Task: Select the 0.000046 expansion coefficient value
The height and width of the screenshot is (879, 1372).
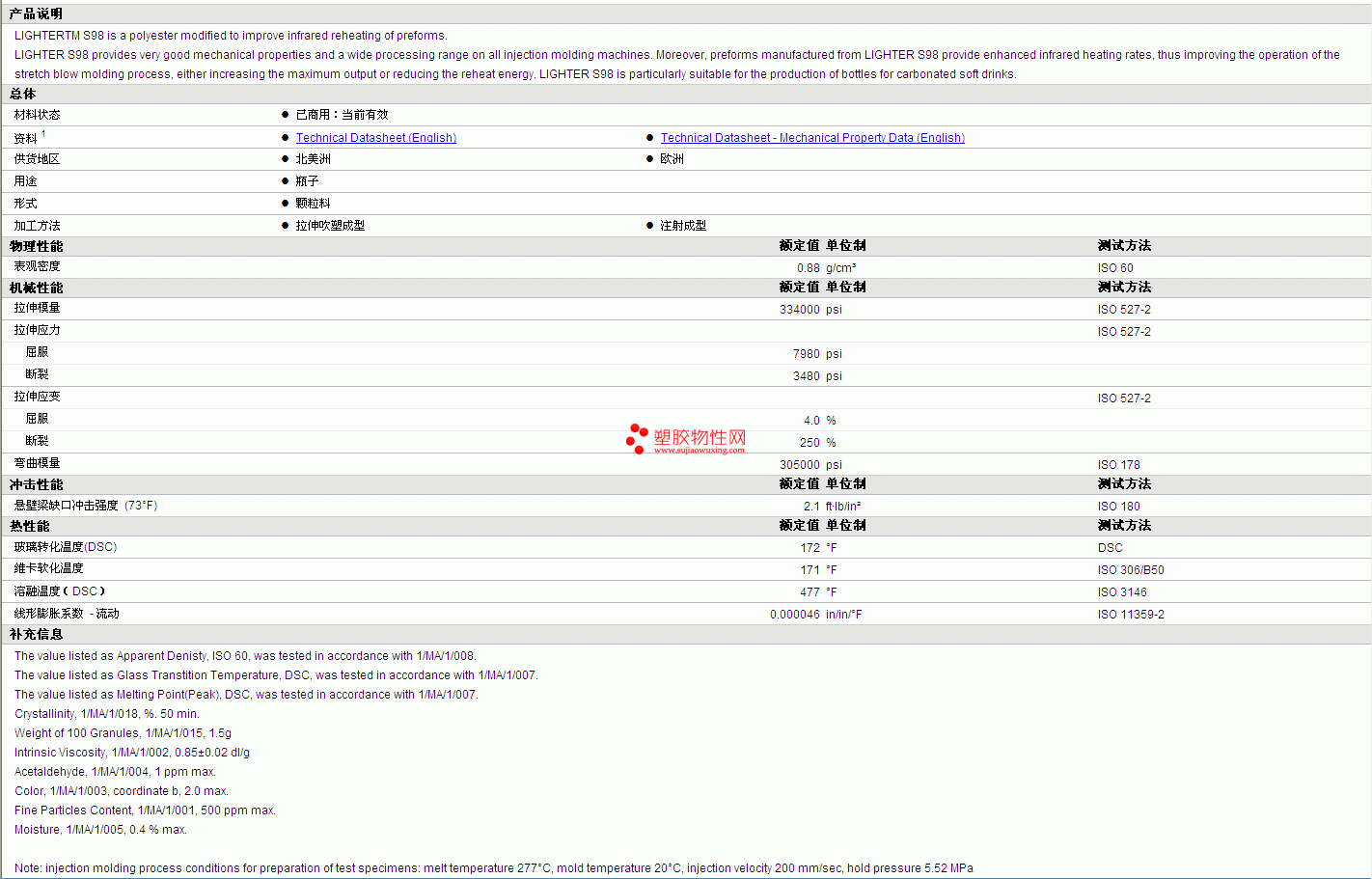Action: [x=795, y=615]
